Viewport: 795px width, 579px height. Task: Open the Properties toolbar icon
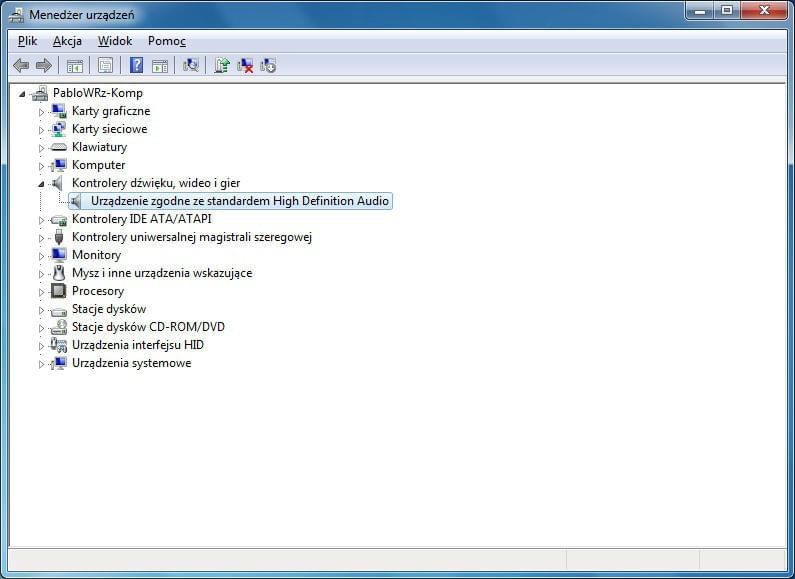coord(105,65)
